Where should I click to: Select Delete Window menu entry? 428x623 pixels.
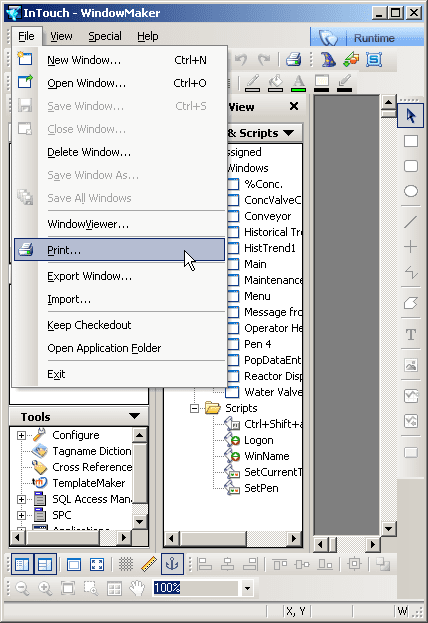[x=119, y=152]
